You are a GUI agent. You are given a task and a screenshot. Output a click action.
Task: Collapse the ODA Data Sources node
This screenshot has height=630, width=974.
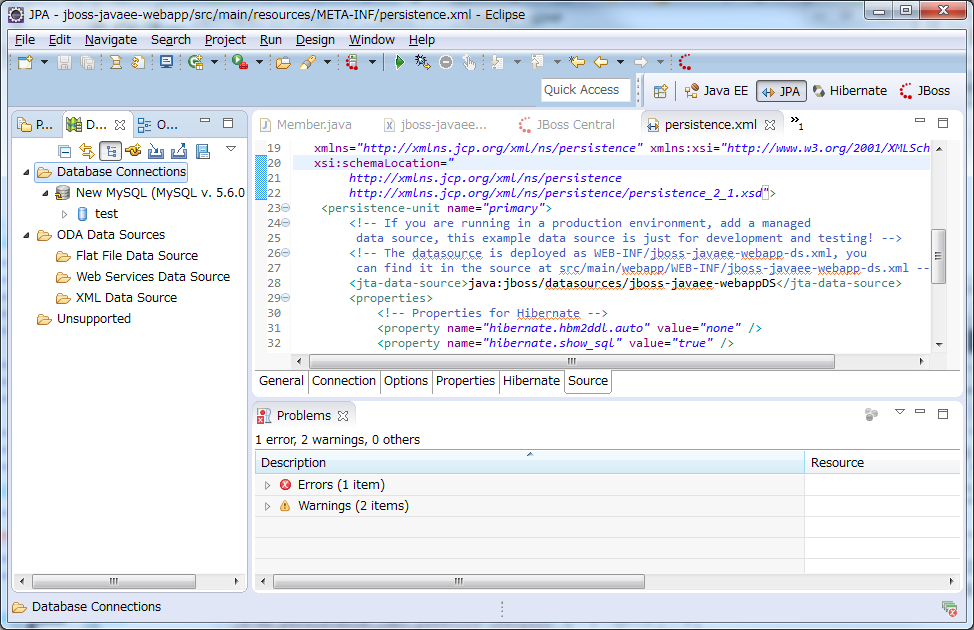tap(26, 235)
